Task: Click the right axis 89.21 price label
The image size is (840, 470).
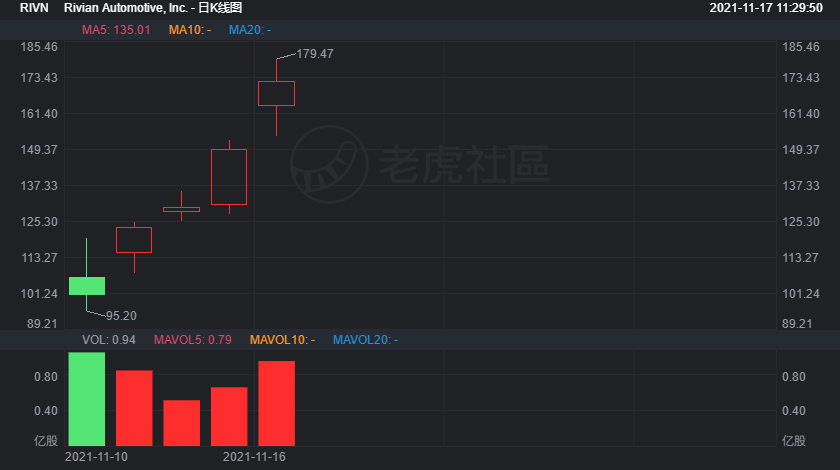Action: [x=797, y=324]
